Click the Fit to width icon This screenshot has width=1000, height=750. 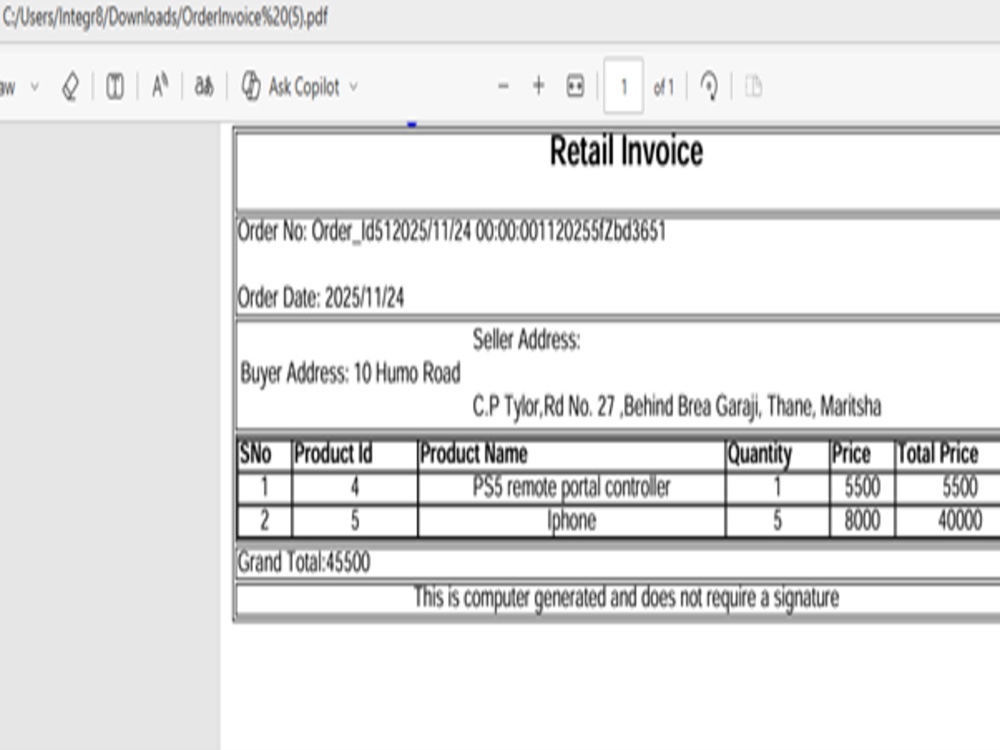(x=575, y=86)
